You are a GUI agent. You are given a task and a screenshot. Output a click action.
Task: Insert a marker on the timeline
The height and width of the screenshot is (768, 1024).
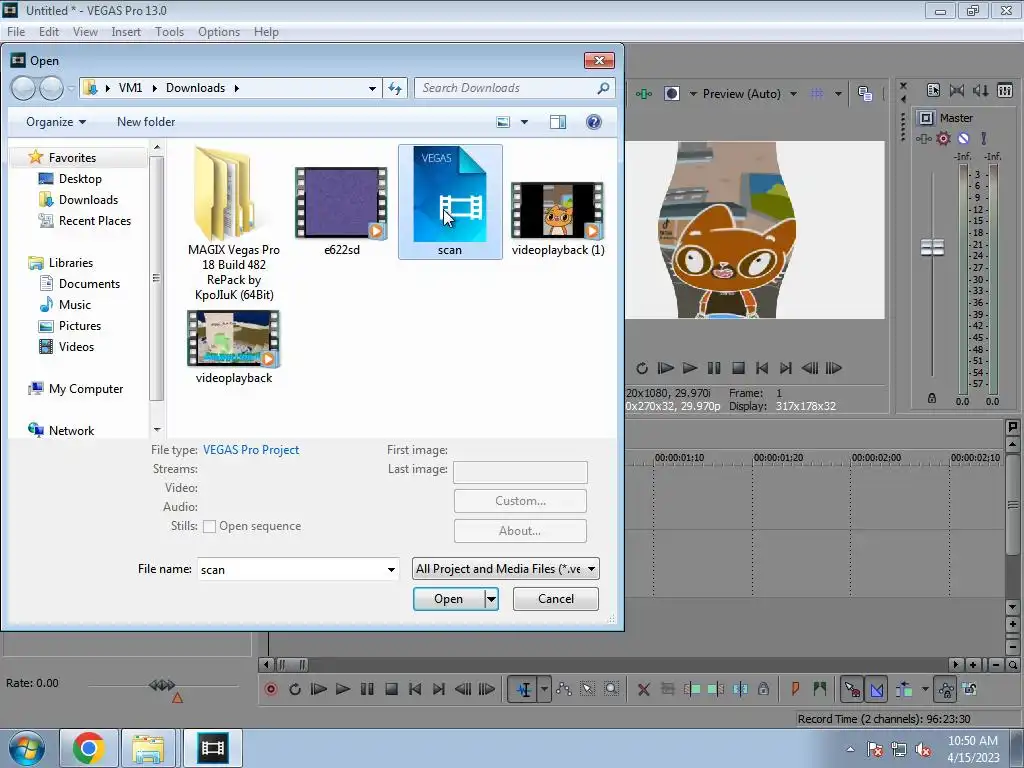point(795,688)
